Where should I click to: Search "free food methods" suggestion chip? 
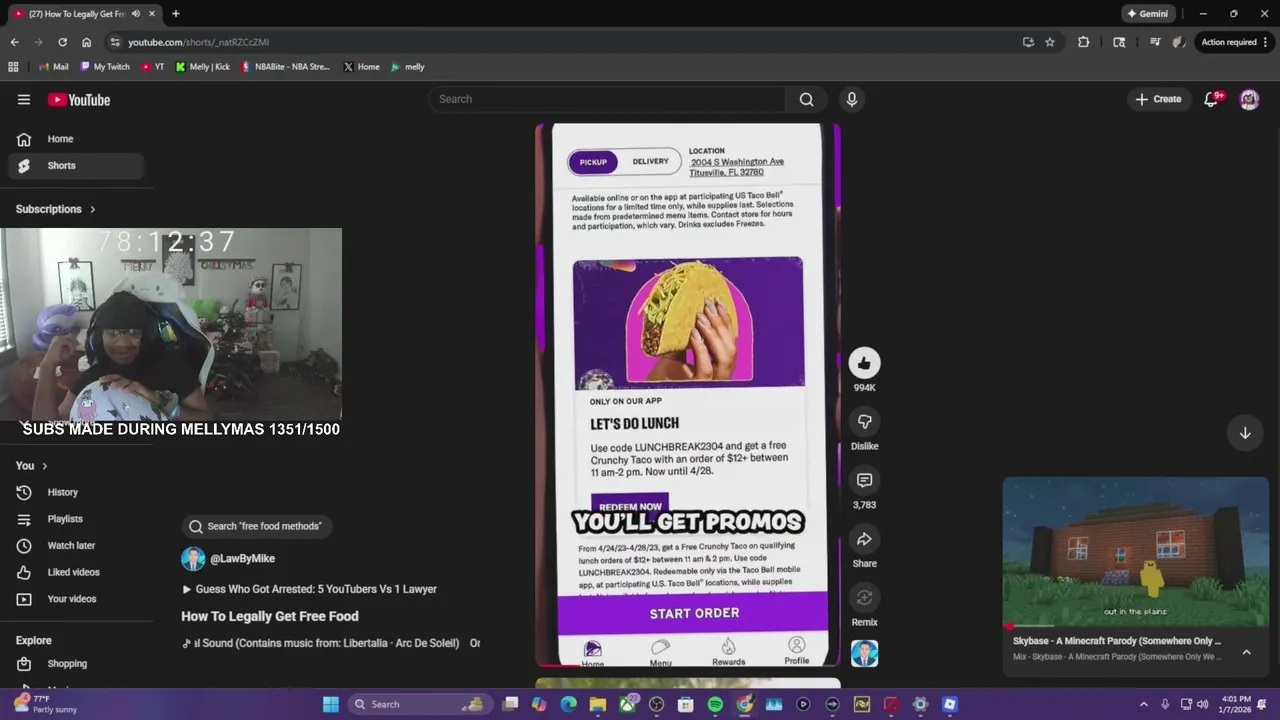click(257, 526)
